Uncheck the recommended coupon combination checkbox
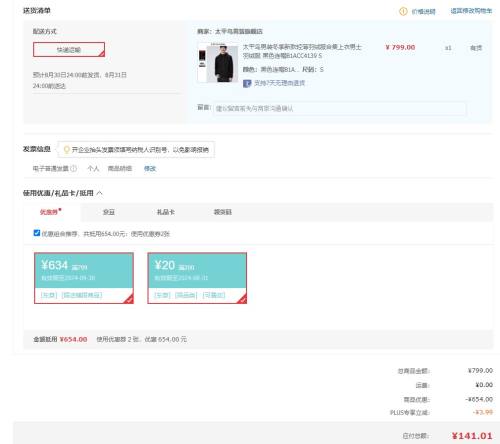500x444 pixels. [x=37, y=233]
